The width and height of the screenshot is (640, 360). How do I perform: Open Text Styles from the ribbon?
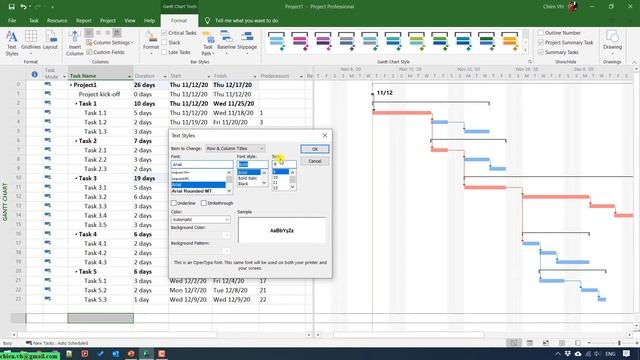pyautogui.click(x=12, y=43)
